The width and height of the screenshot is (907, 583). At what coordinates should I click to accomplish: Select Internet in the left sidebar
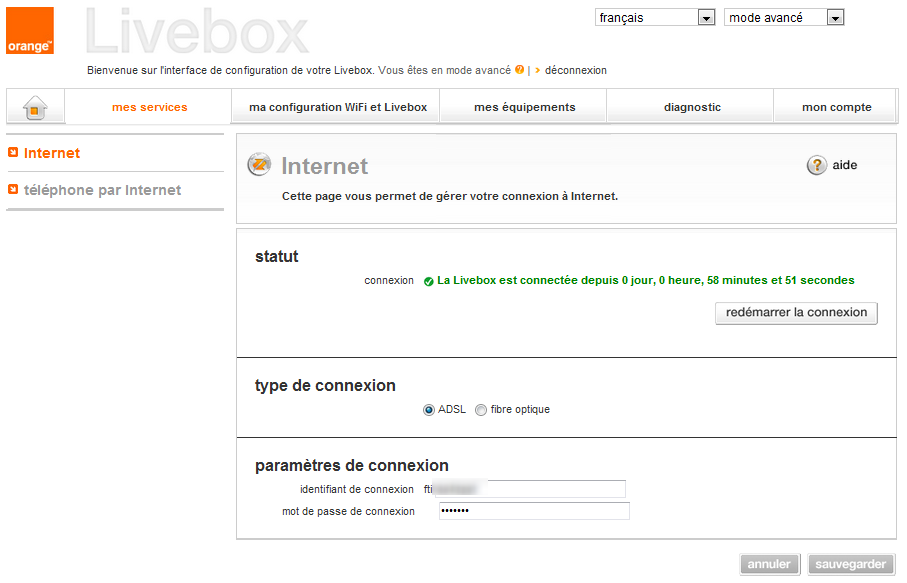click(x=51, y=153)
